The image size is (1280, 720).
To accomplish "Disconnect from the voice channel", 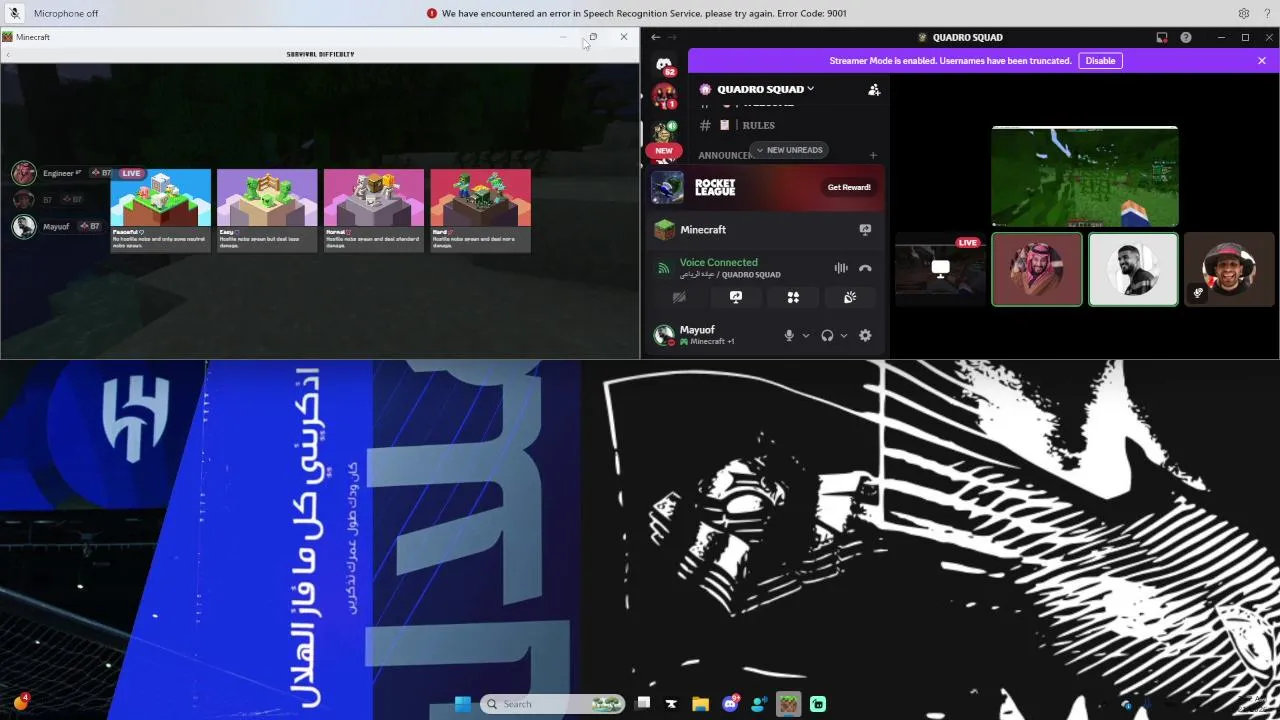I will pyautogui.click(x=865, y=268).
